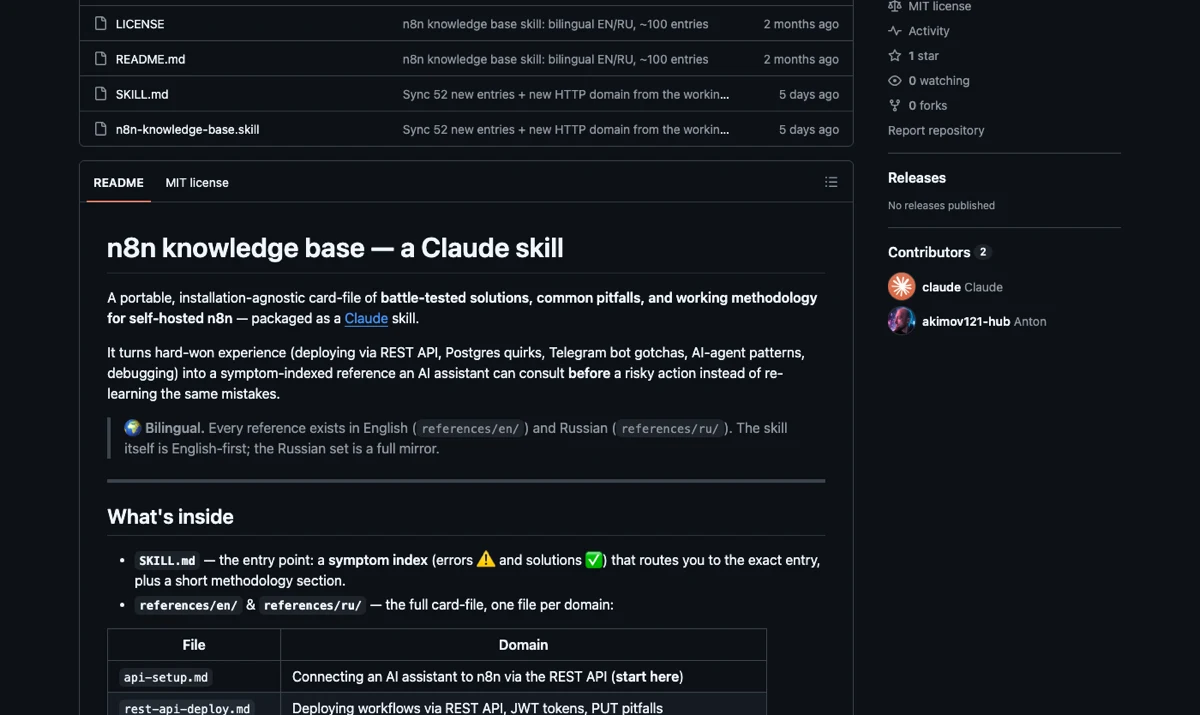This screenshot has height=715, width=1200.
Task: Click the n8n-knowledge-base.skill row 5 days ago timestamp
Action: pyautogui.click(x=809, y=129)
